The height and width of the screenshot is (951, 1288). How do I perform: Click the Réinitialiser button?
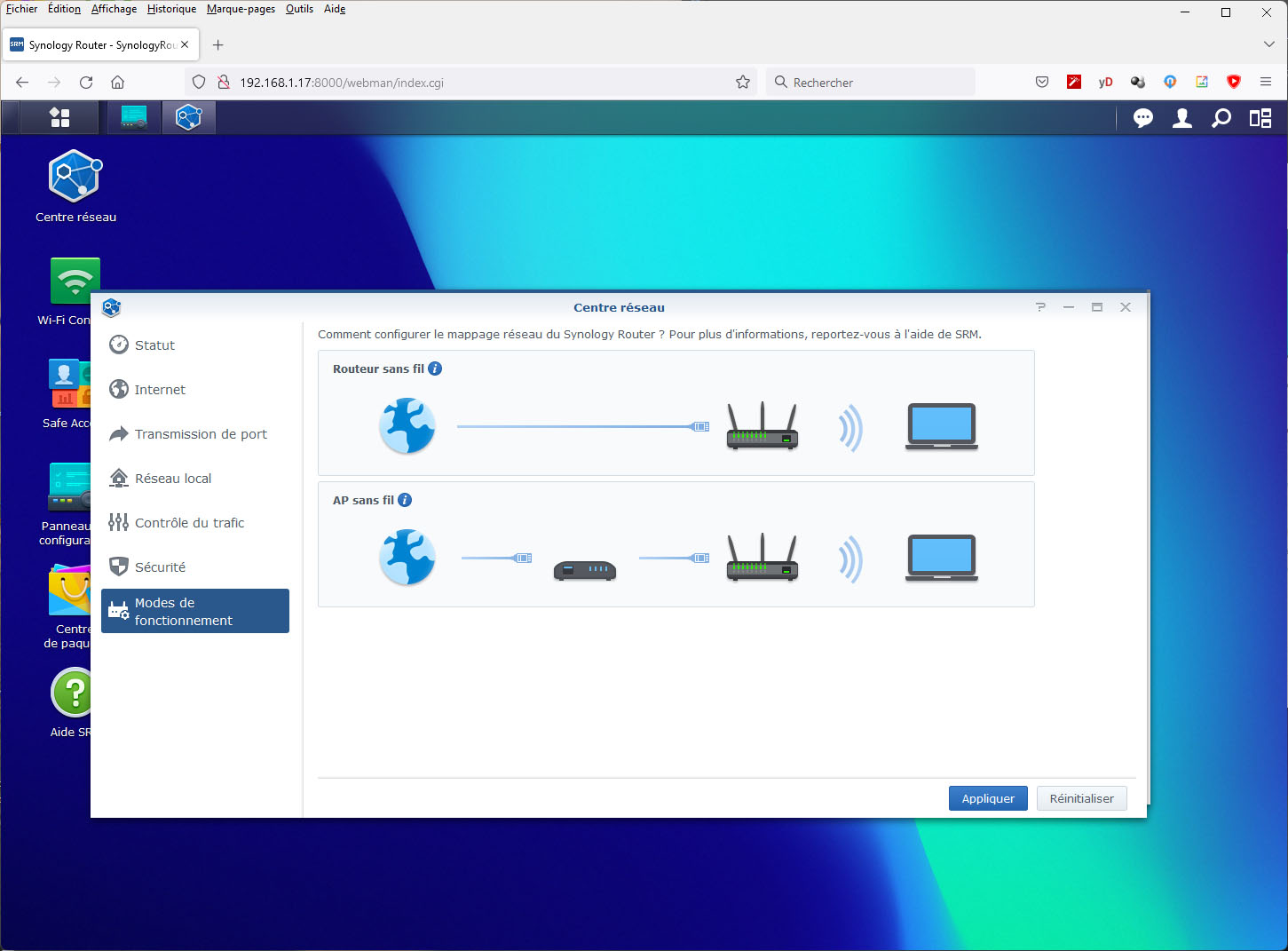pyautogui.click(x=1081, y=798)
